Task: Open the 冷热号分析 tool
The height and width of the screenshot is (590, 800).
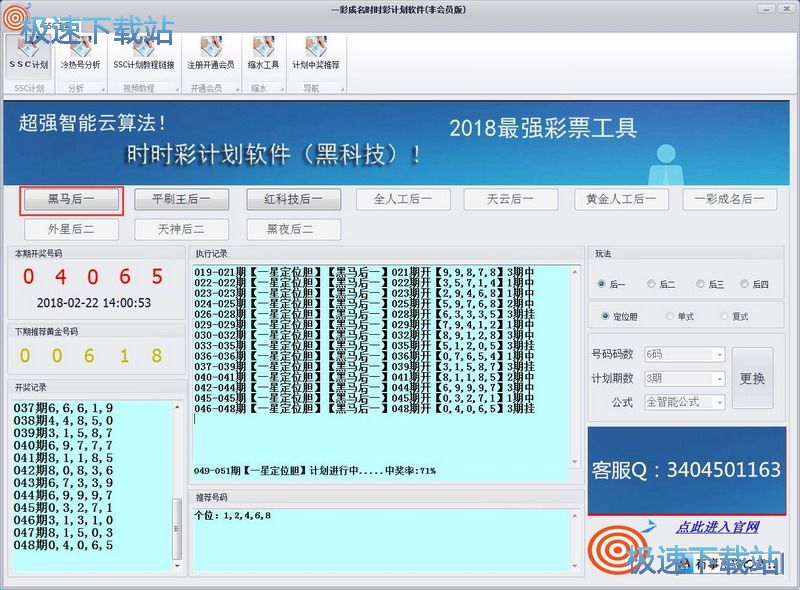Action: (80, 52)
